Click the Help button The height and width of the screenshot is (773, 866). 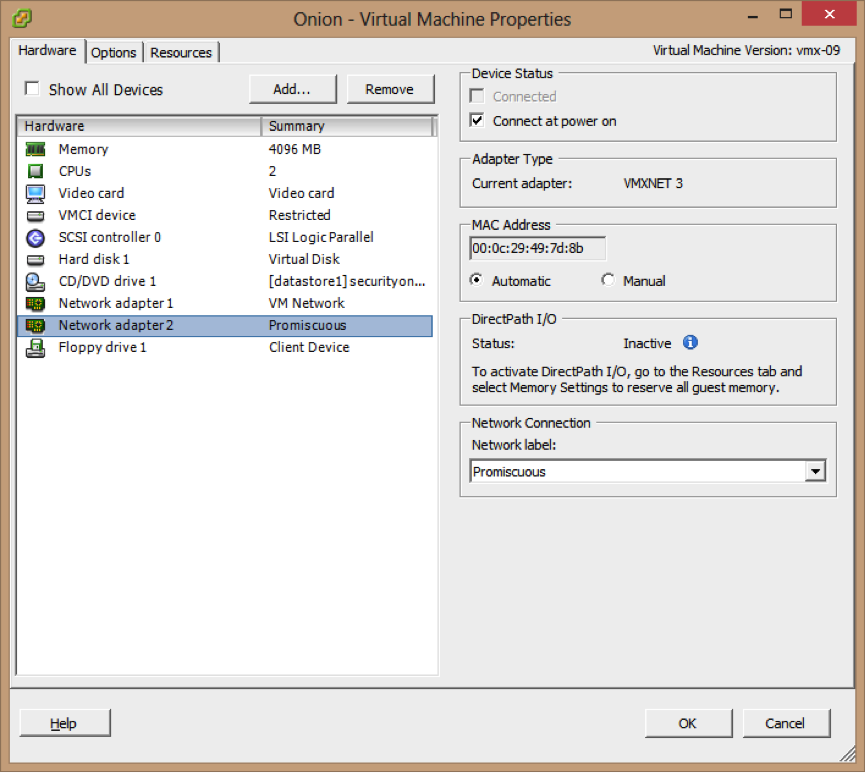(65, 723)
